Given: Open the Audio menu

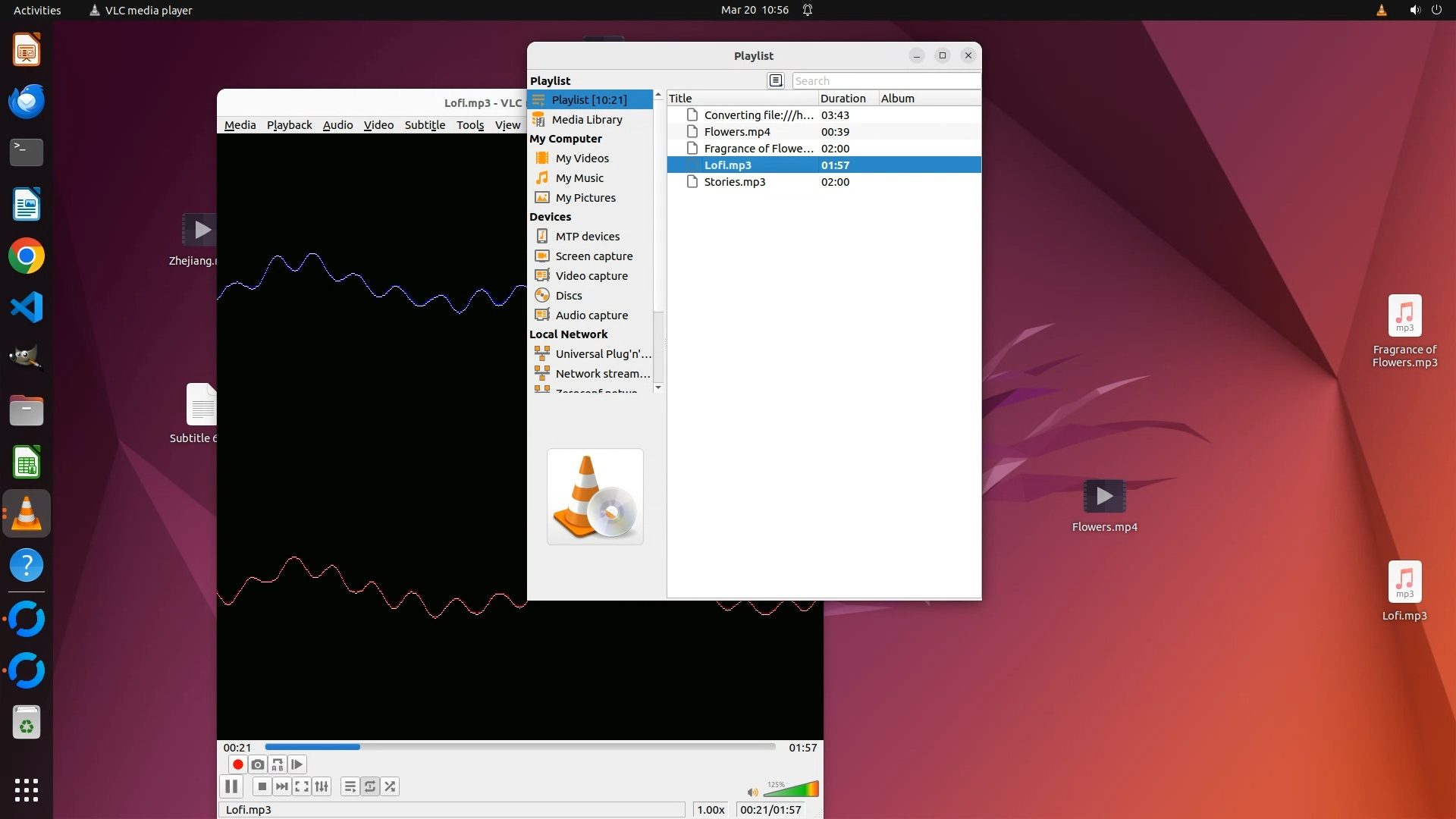Looking at the screenshot, I should point(337,125).
